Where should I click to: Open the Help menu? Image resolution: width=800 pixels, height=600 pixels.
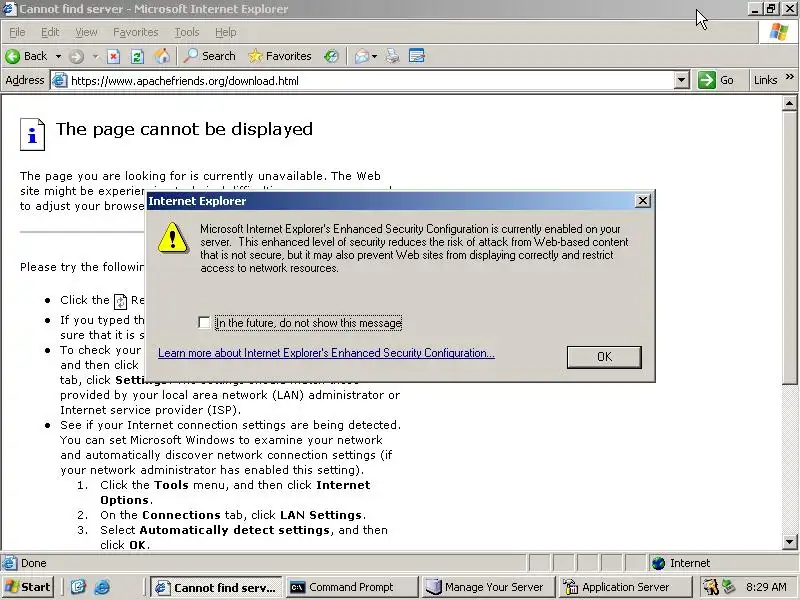(x=226, y=32)
